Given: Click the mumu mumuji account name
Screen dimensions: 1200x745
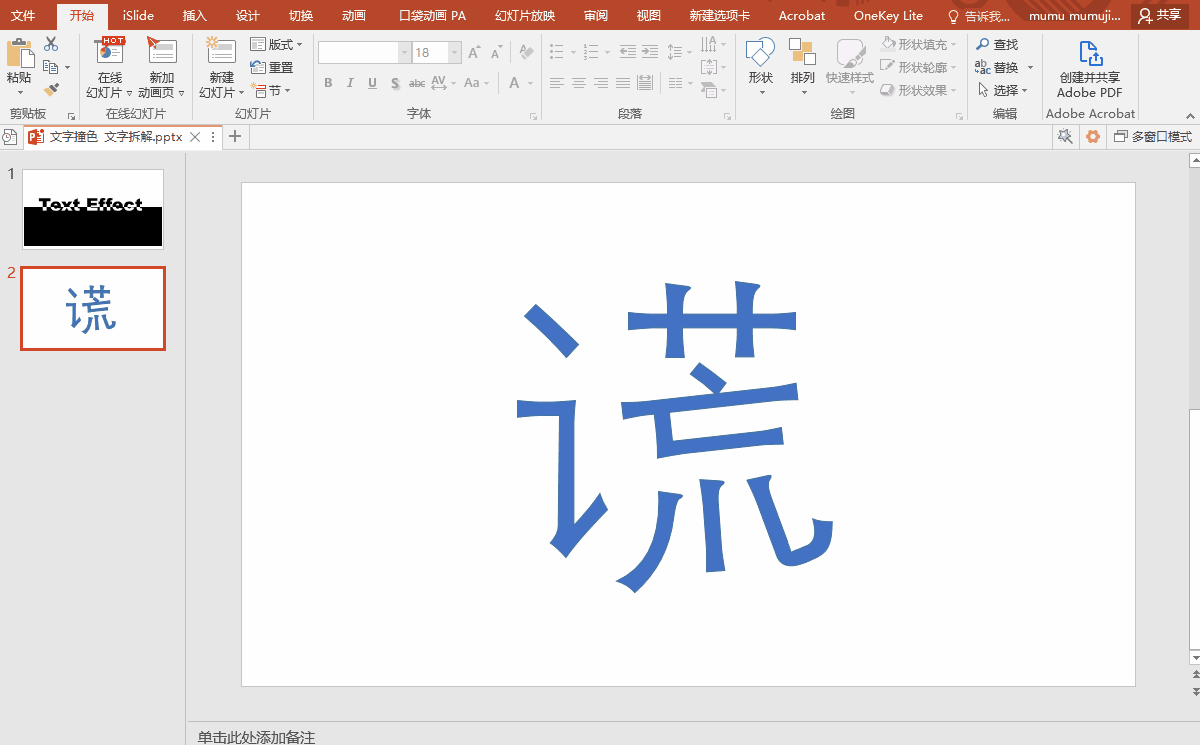Looking at the screenshot, I should 1075,15.
